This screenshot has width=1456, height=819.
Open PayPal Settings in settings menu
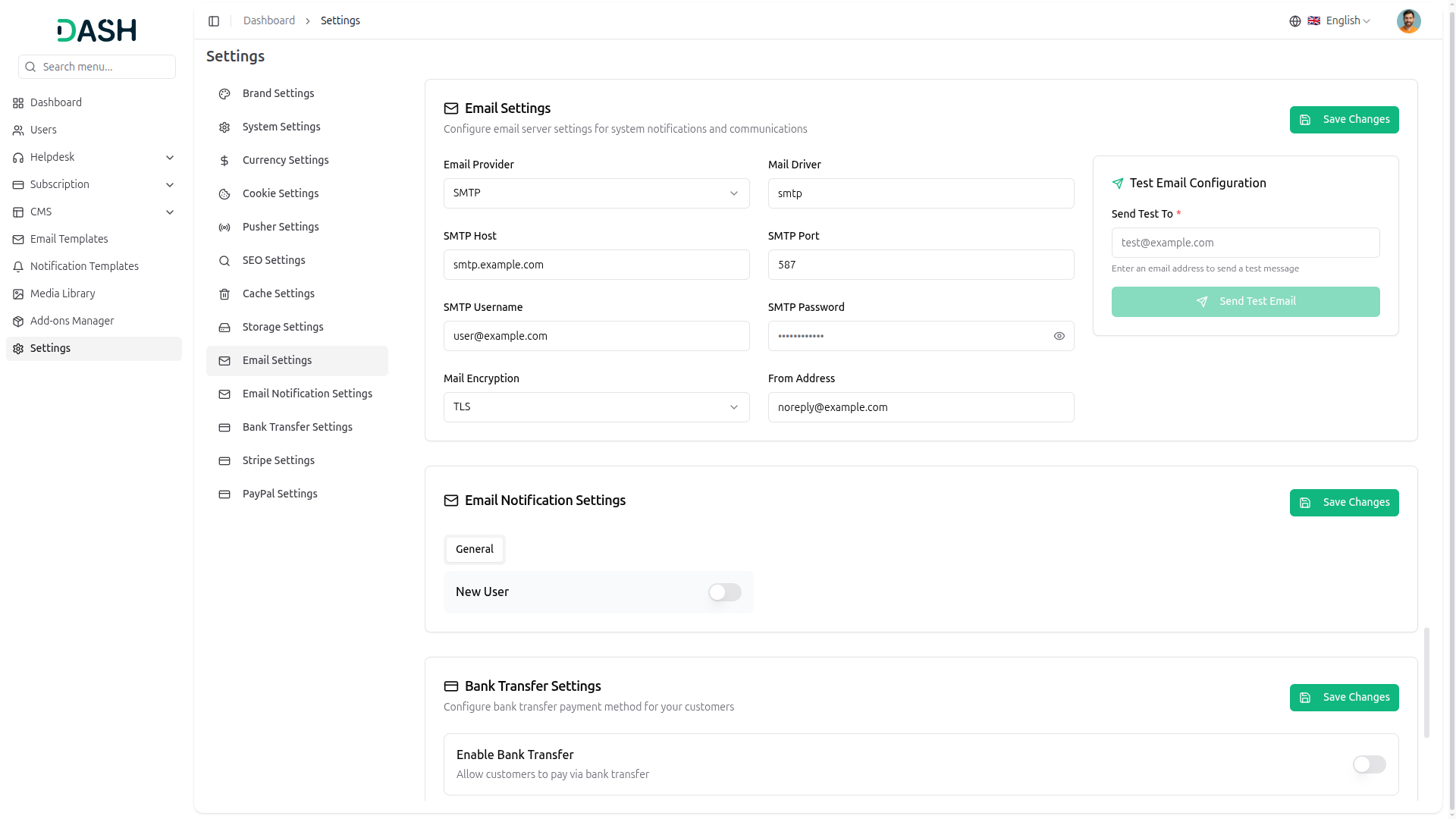pos(297,494)
